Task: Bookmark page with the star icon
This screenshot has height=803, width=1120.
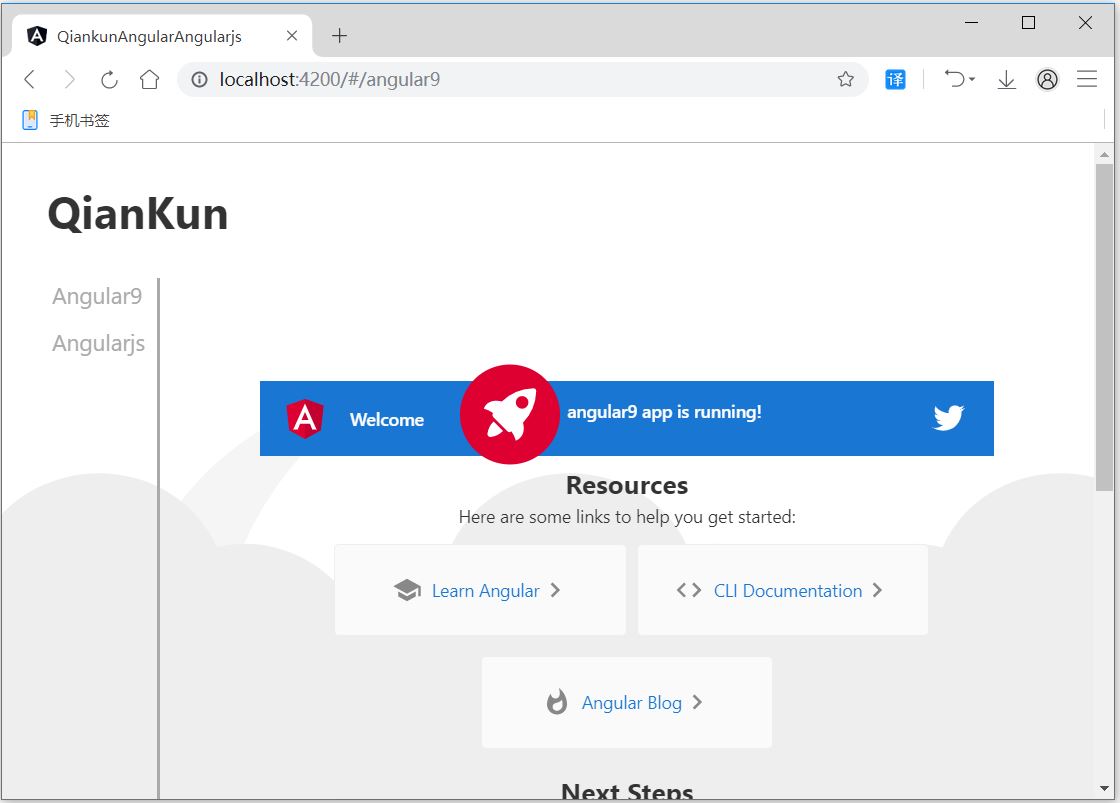Action: (x=846, y=79)
